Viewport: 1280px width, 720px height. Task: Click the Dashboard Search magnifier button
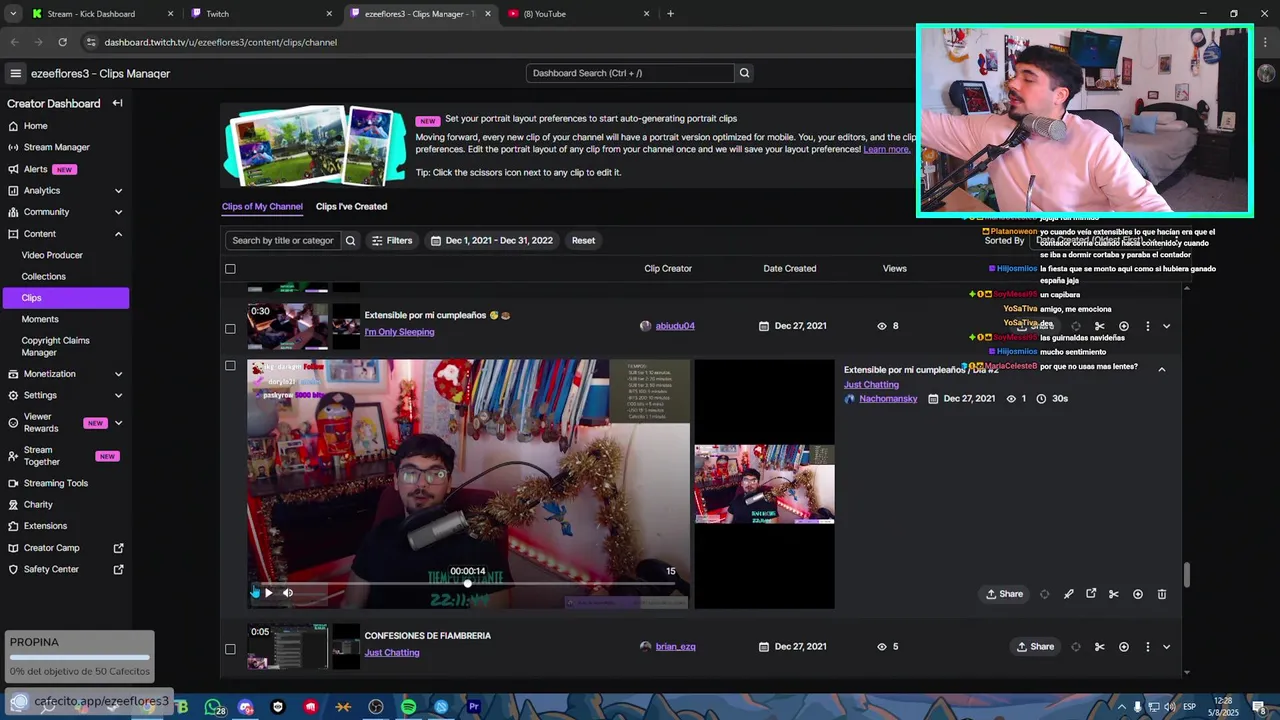pyautogui.click(x=744, y=73)
